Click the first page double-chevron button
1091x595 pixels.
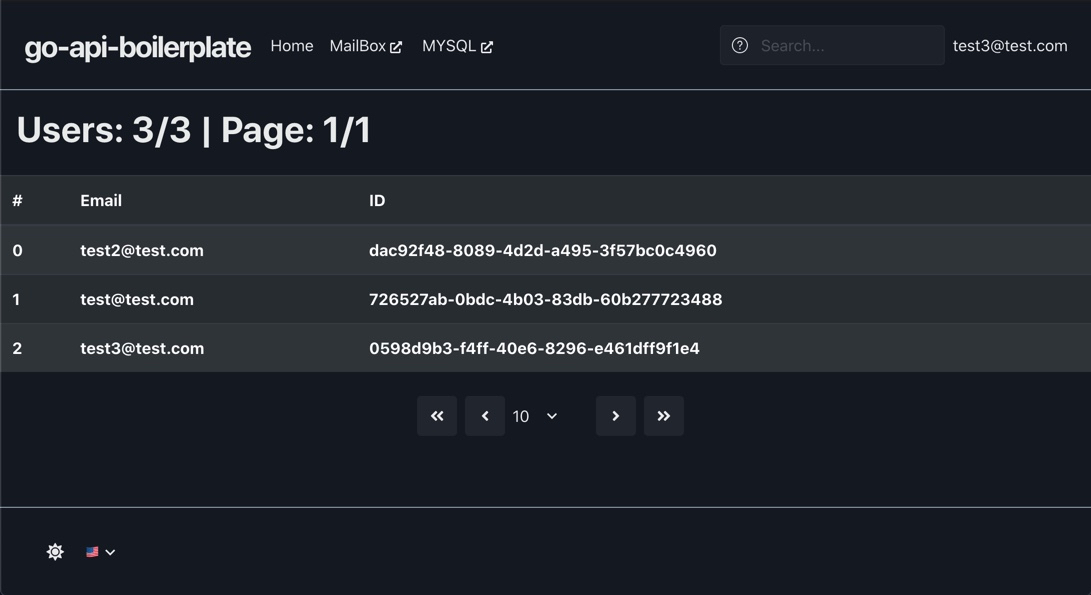pyautogui.click(x=437, y=416)
